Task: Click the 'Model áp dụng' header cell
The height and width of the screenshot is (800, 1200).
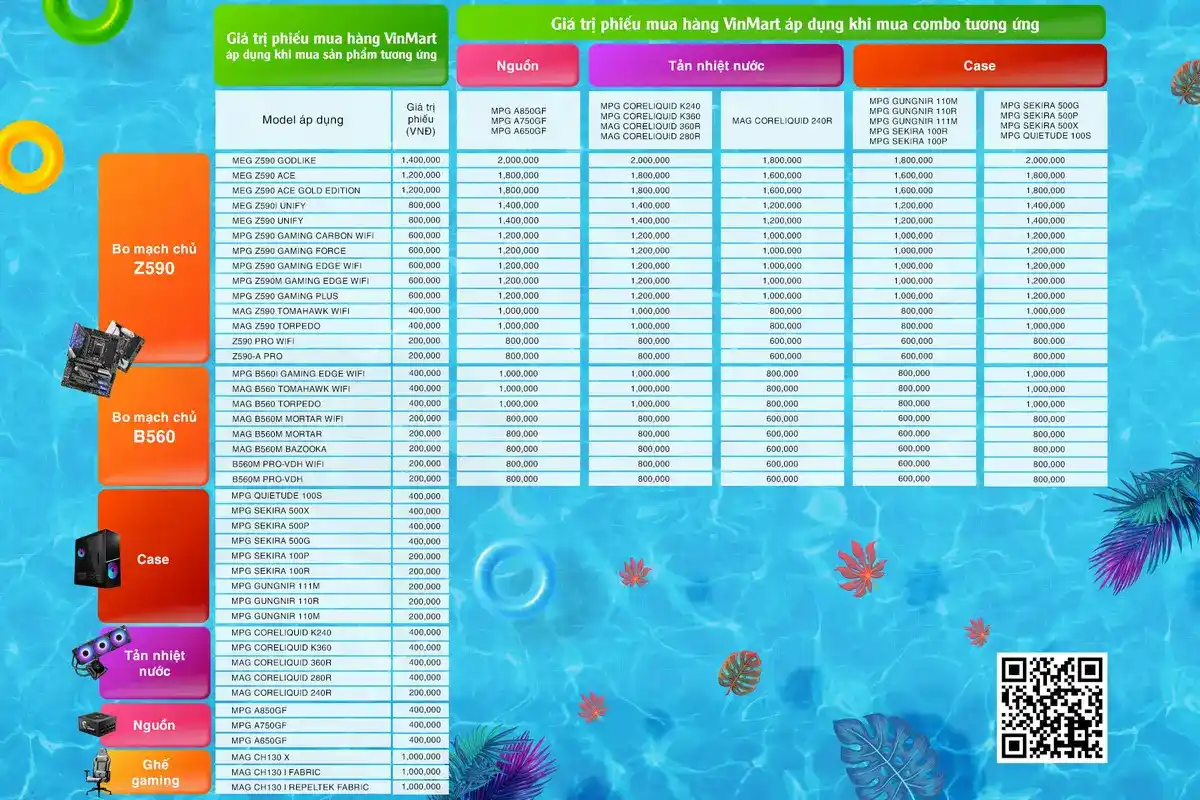Action: 303,120
